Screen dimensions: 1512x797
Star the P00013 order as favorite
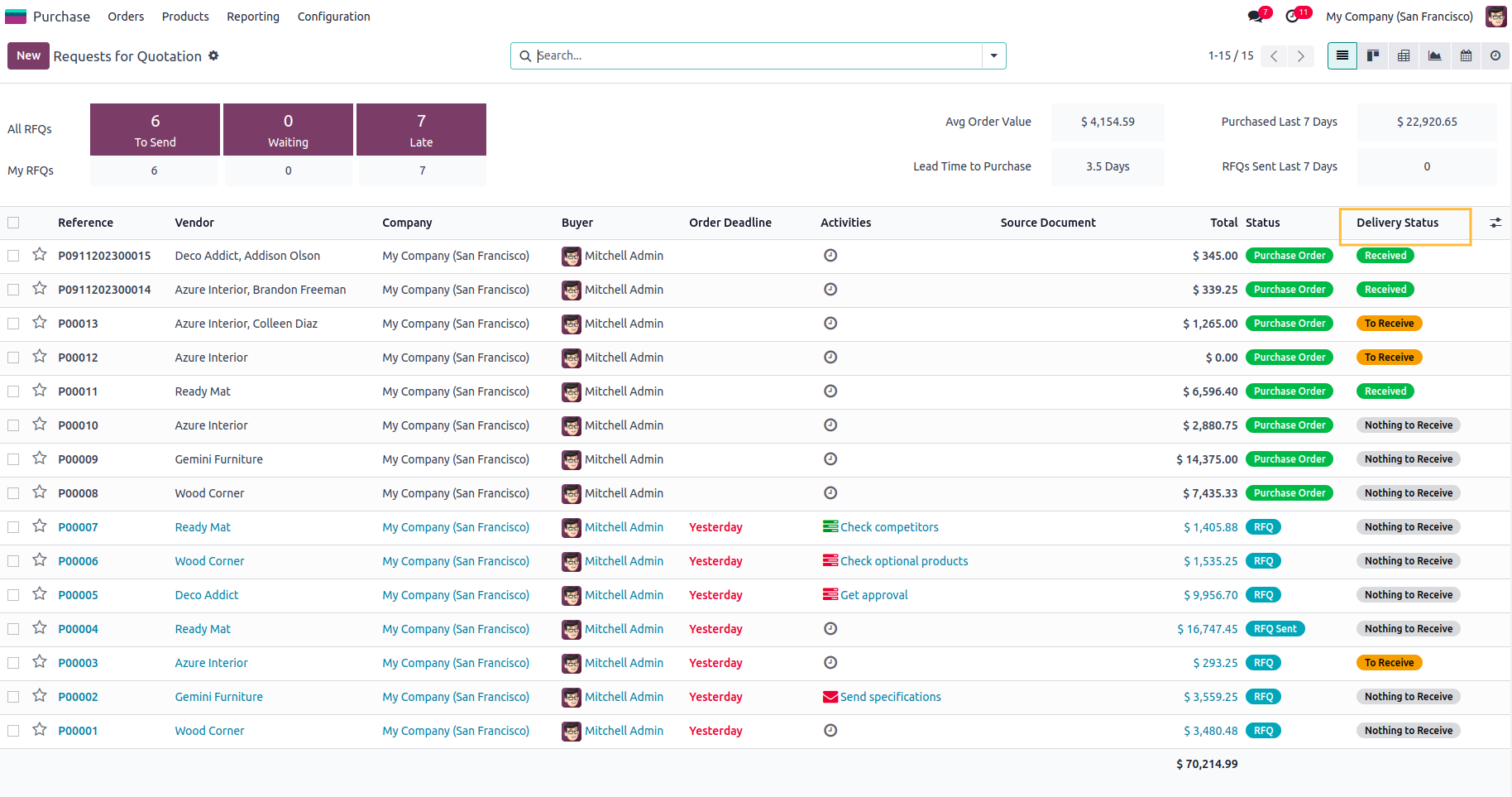click(40, 323)
